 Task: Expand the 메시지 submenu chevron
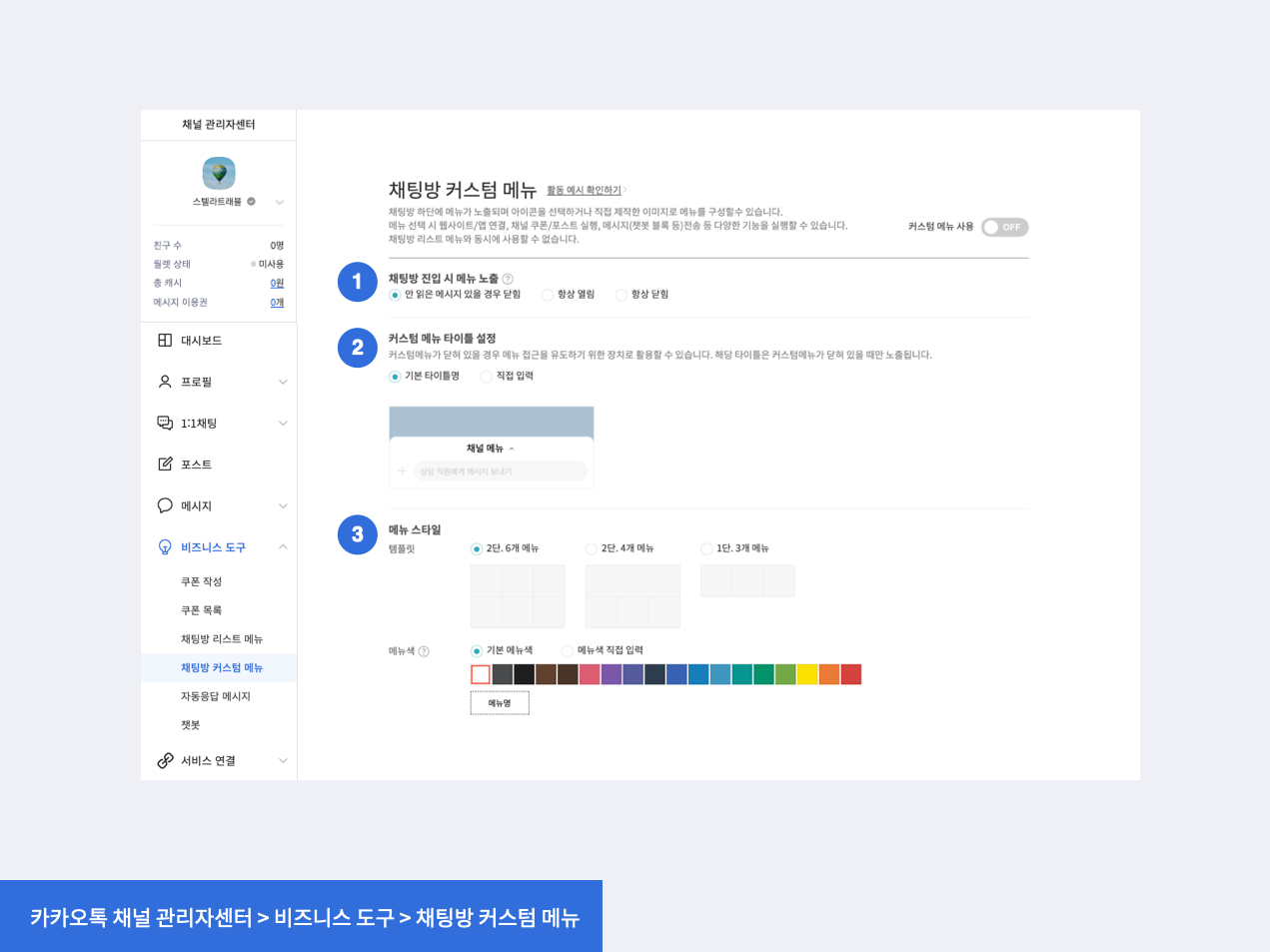tap(283, 505)
